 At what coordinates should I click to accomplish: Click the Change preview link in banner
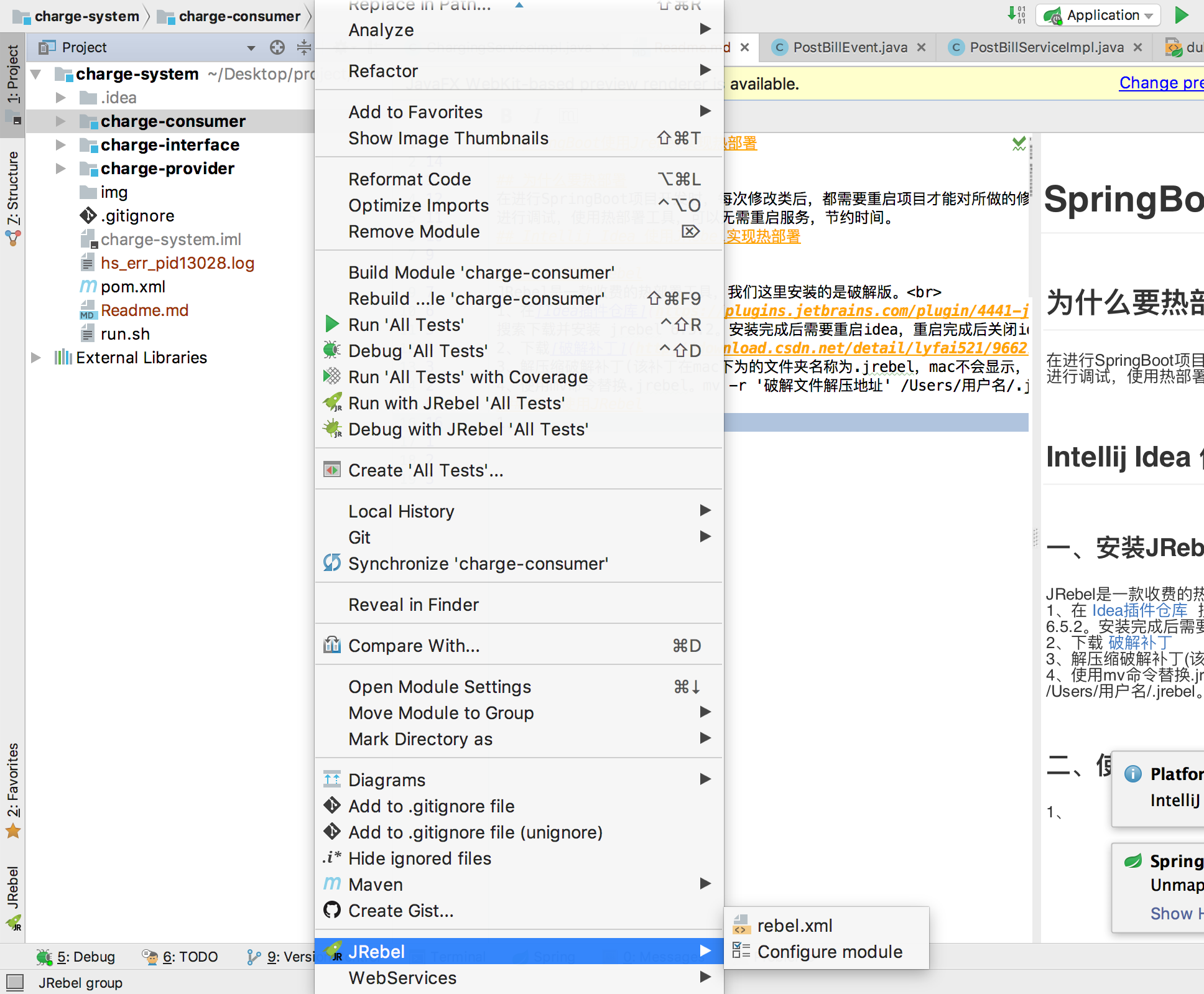coord(1161,83)
